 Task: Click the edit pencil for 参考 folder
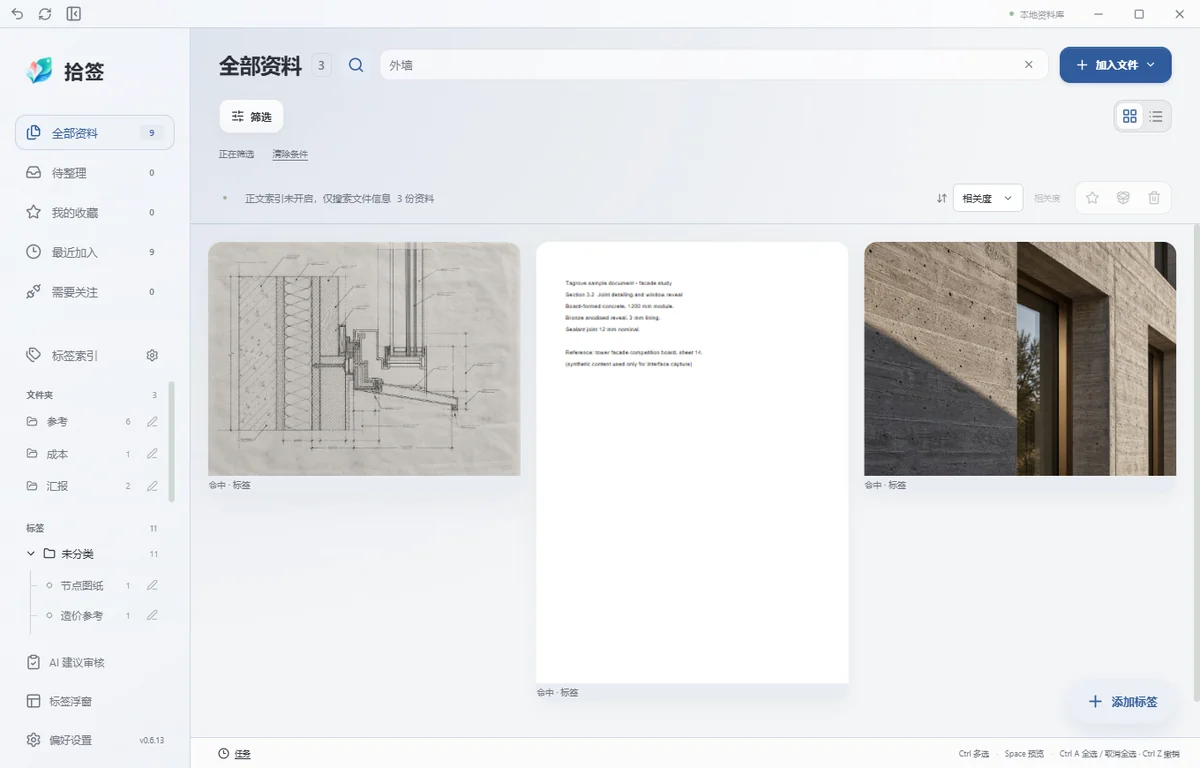click(x=152, y=422)
